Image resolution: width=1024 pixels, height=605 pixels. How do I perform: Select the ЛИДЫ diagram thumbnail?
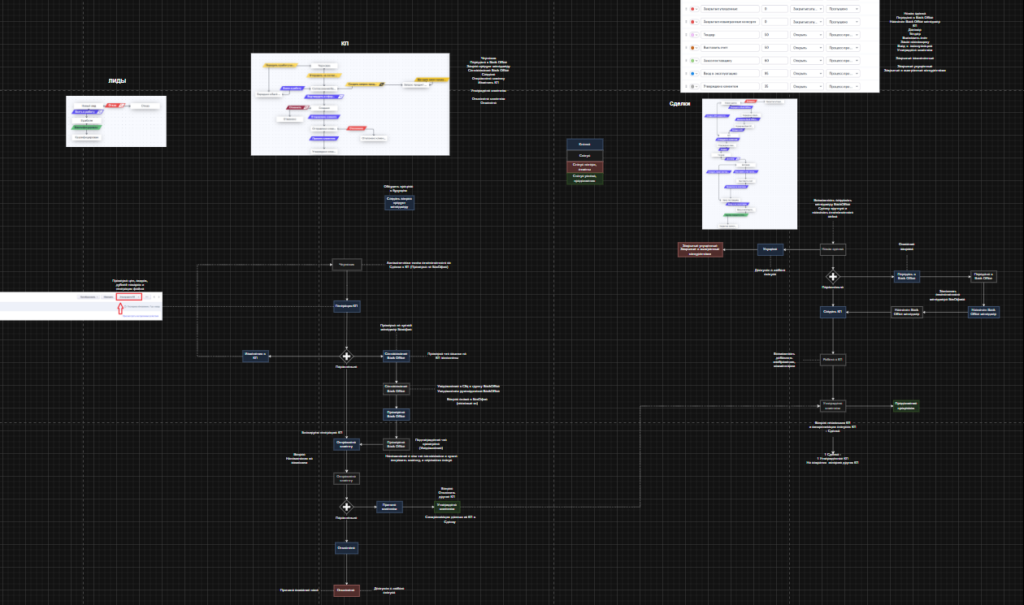tap(116, 121)
